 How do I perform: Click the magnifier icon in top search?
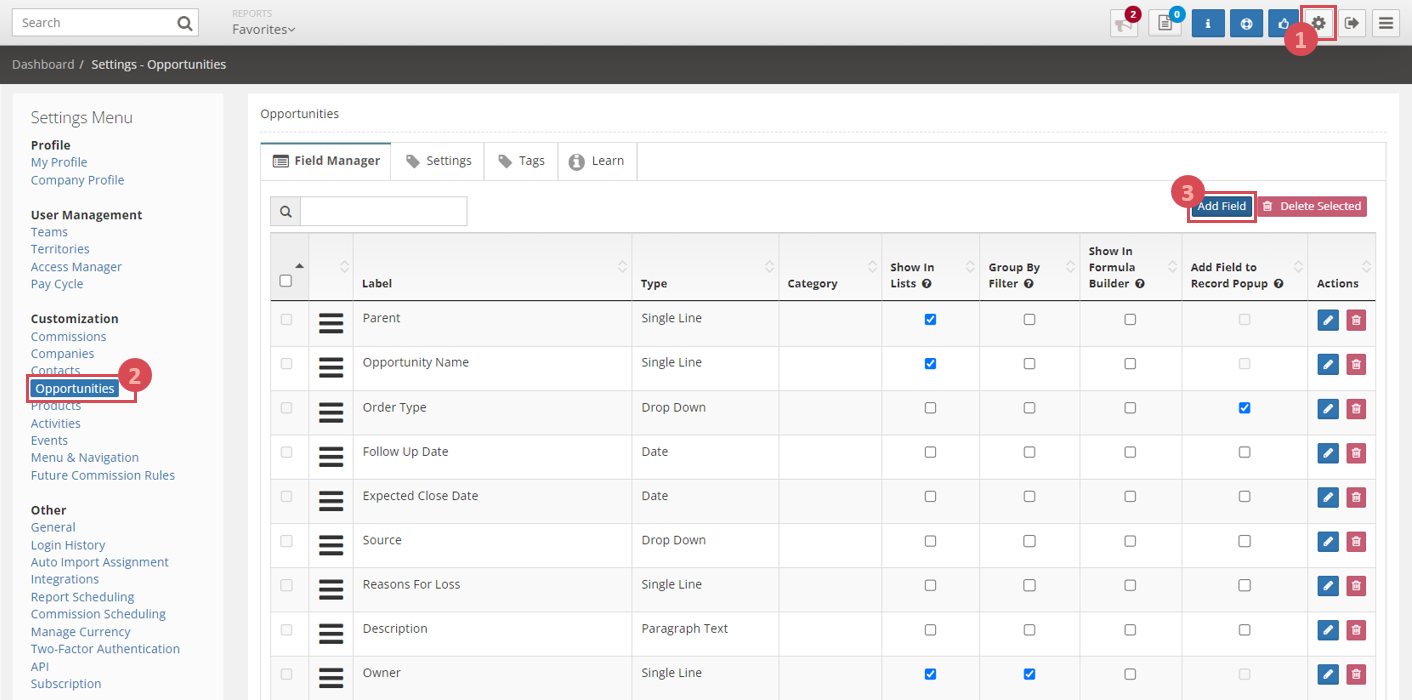pyautogui.click(x=184, y=23)
